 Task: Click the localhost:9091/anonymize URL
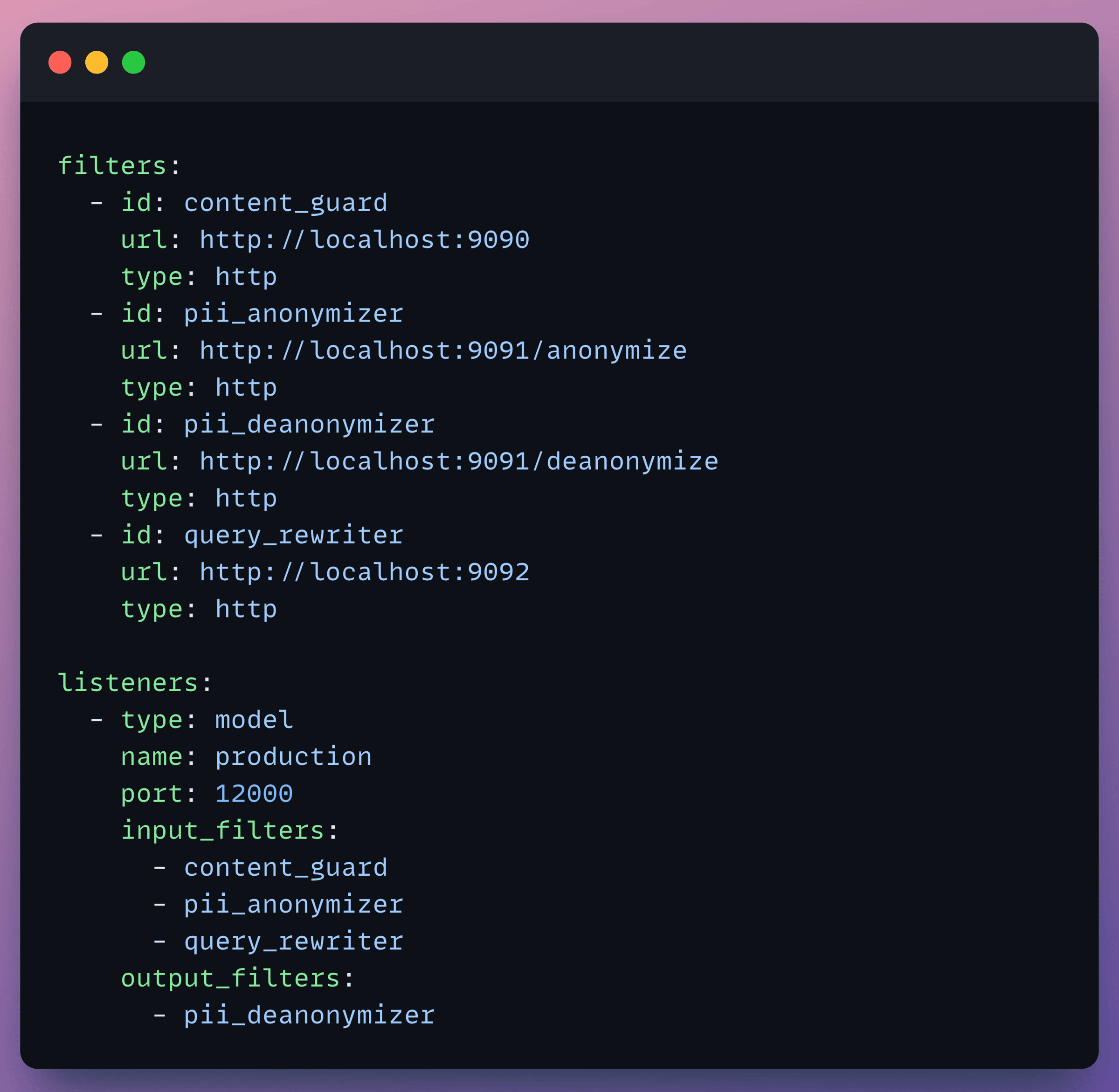click(443, 350)
